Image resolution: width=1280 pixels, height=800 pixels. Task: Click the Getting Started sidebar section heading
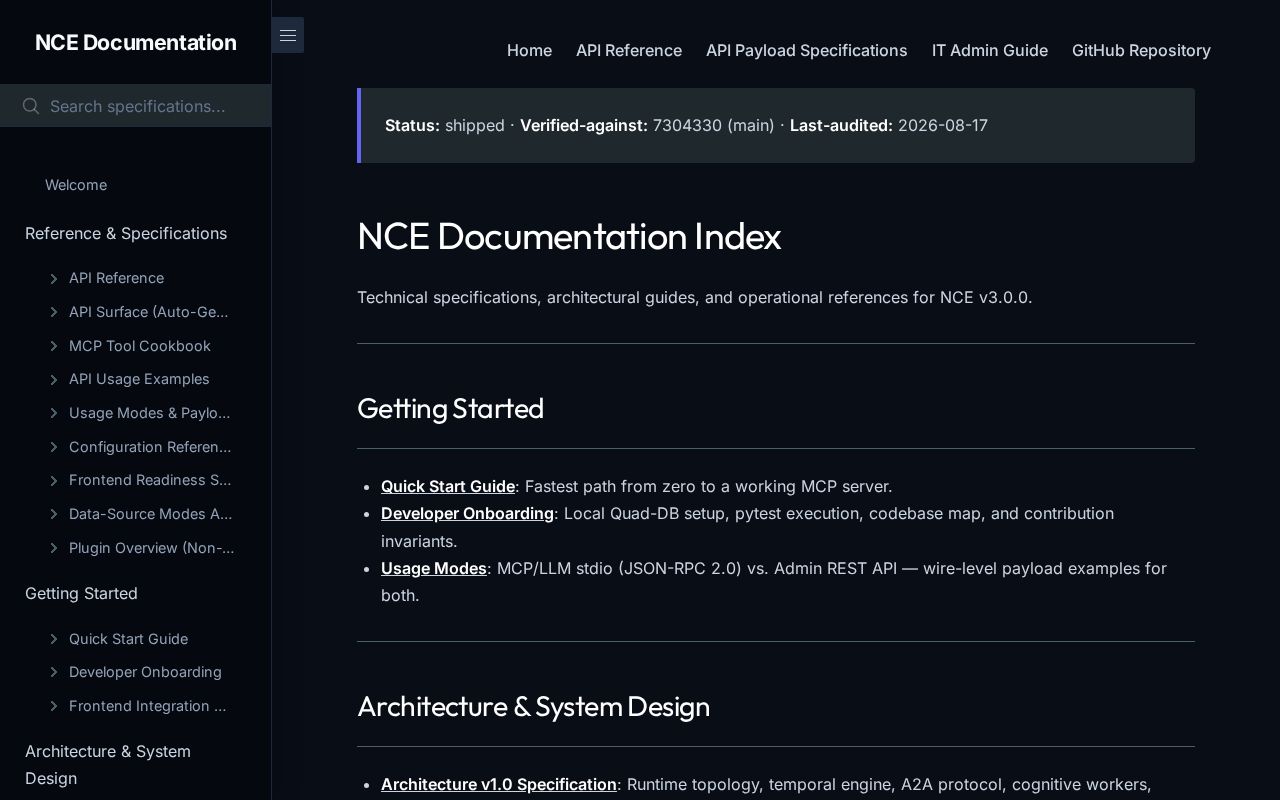tap(81, 593)
